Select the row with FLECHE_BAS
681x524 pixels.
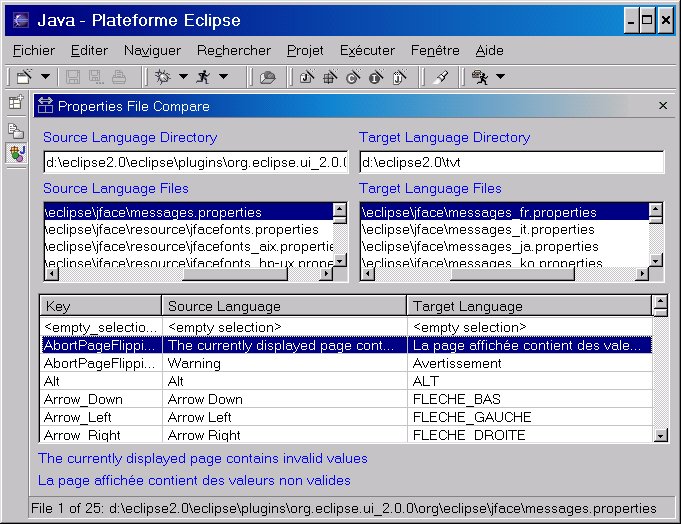coord(347,399)
